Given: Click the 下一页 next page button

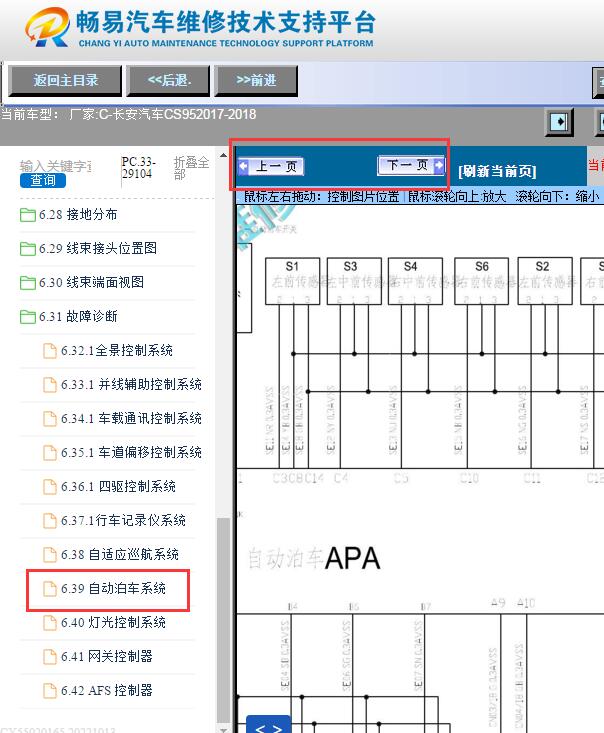Looking at the screenshot, I should 411,165.
